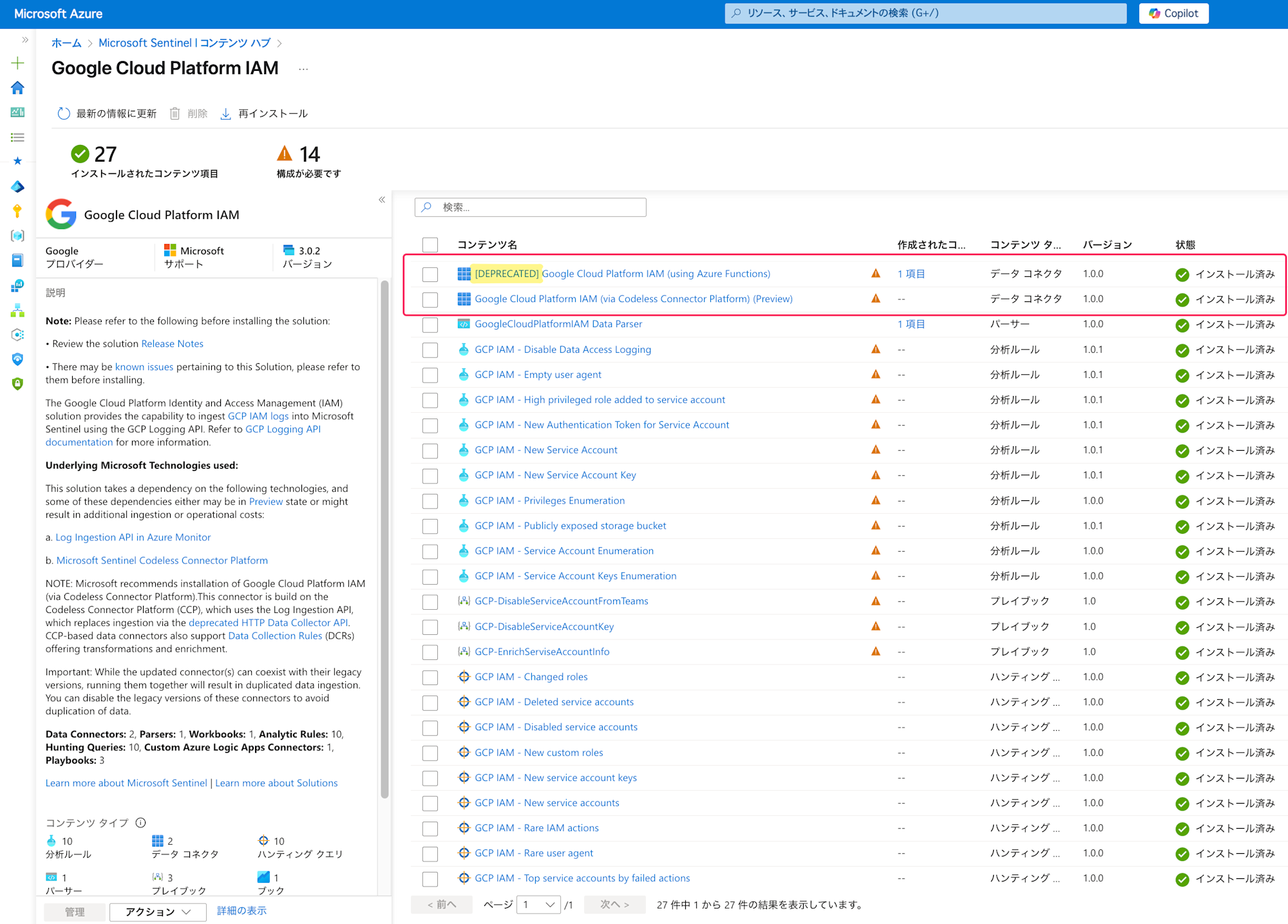Click the 管理 button
The height and width of the screenshot is (924, 1288).
click(75, 912)
